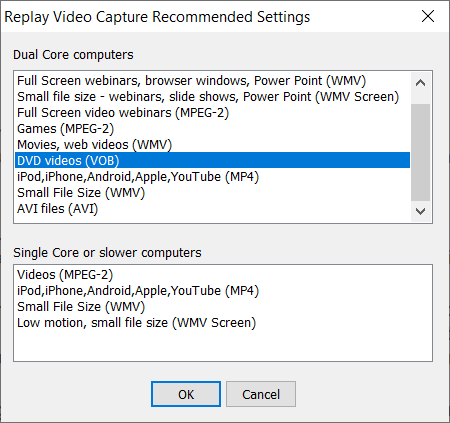Click the Cancel button
The width and height of the screenshot is (450, 423).
pos(261,394)
